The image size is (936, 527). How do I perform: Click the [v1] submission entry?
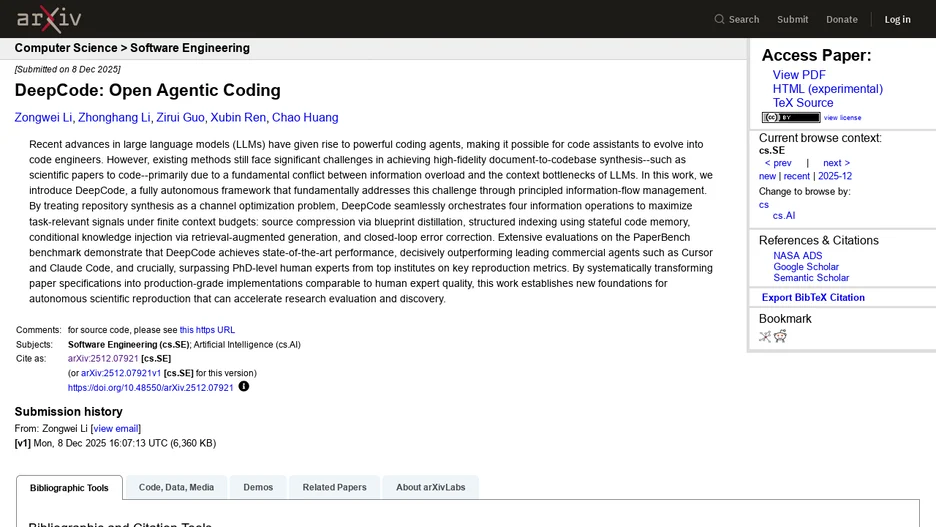pos(115,443)
